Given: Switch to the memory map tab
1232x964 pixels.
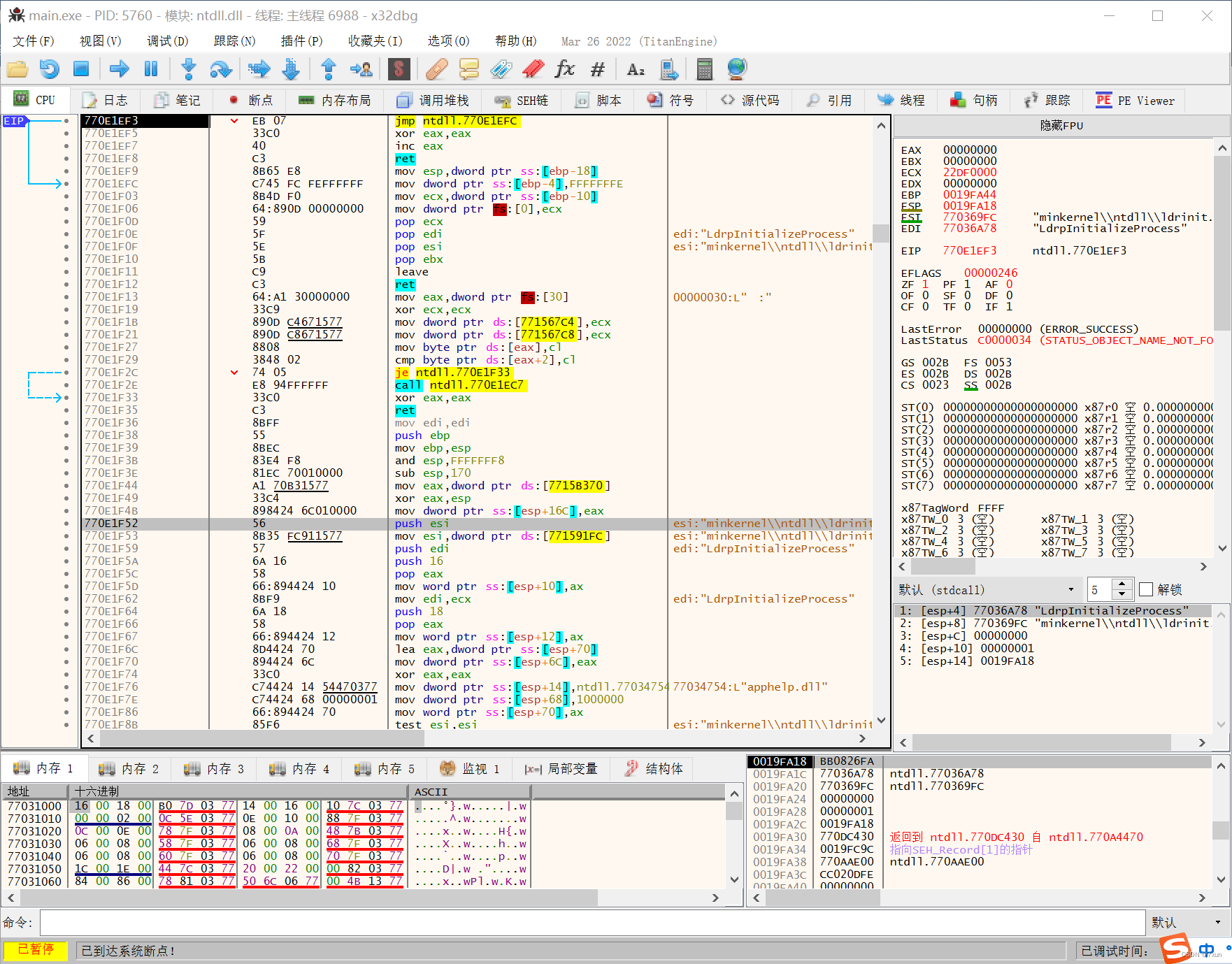Looking at the screenshot, I should 334,100.
